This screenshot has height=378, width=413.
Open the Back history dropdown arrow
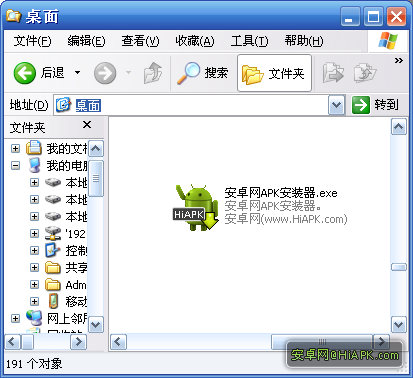pyautogui.click(x=77, y=72)
